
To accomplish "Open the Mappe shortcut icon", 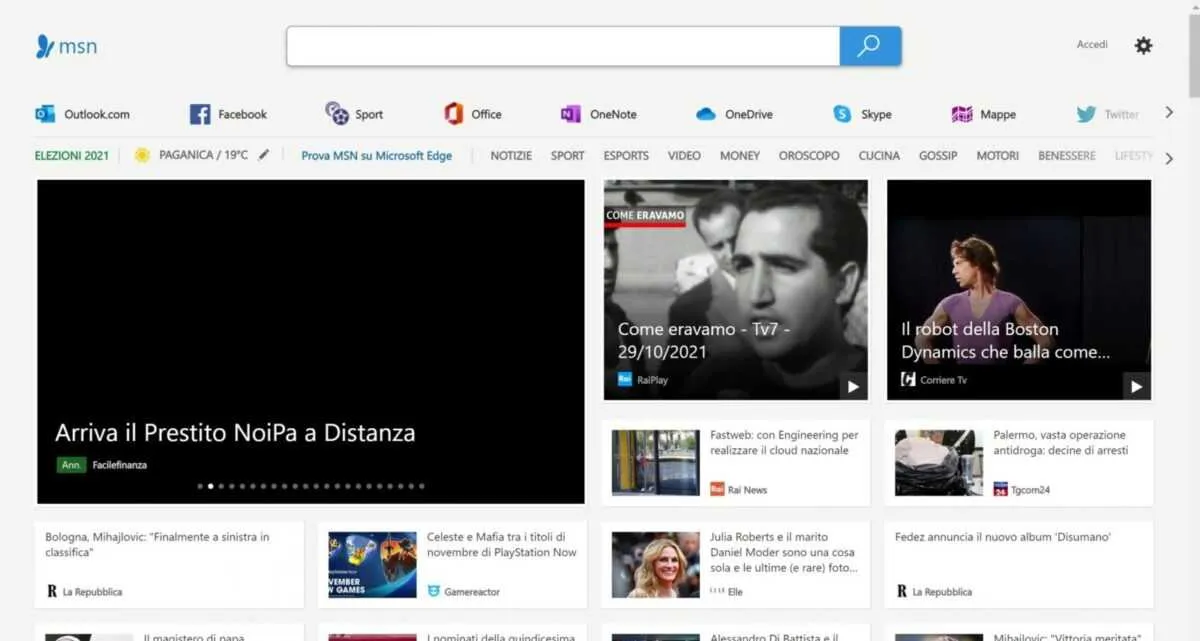I will click(x=962, y=114).
